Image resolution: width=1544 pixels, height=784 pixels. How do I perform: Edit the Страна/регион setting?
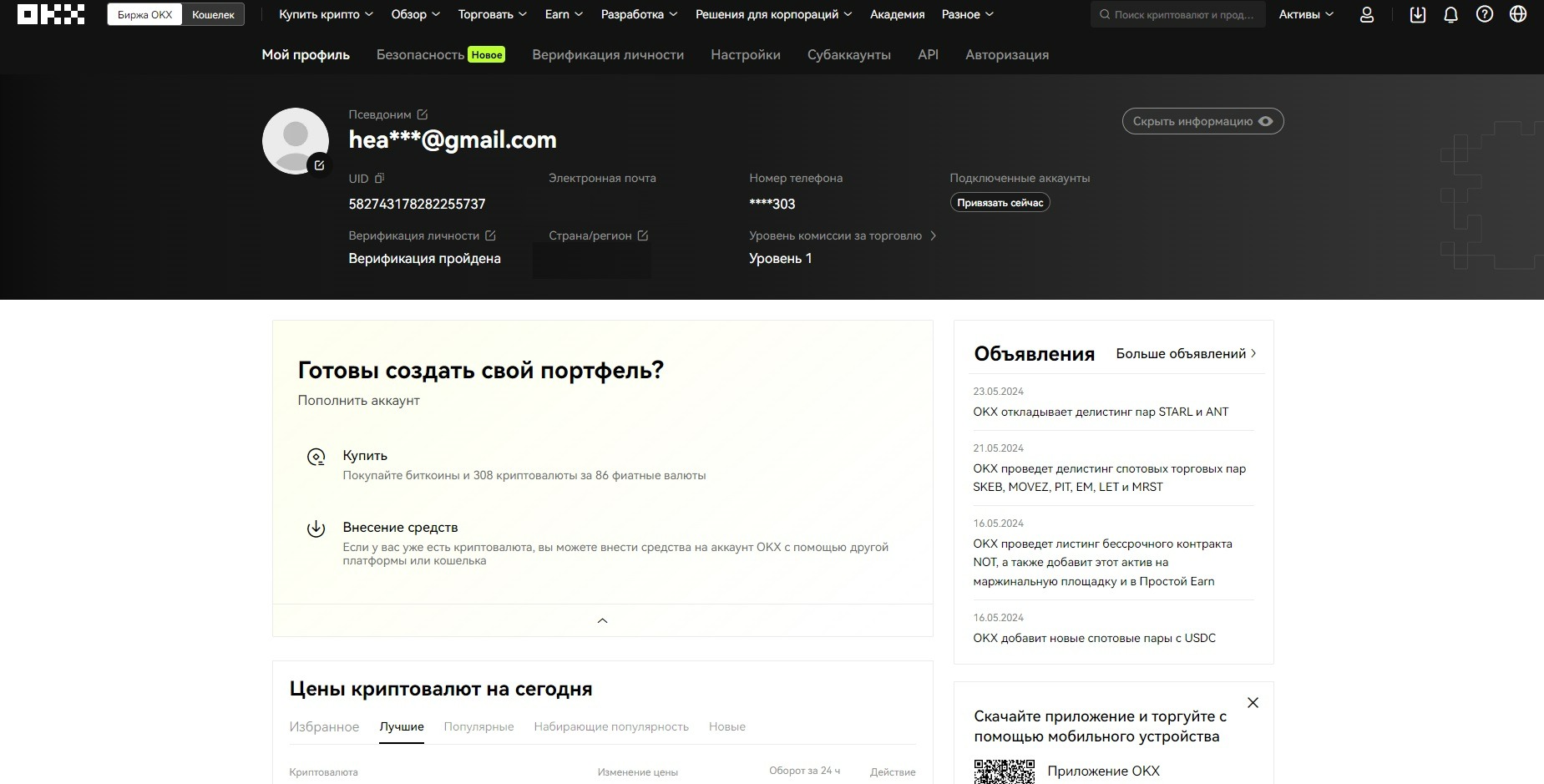[643, 235]
